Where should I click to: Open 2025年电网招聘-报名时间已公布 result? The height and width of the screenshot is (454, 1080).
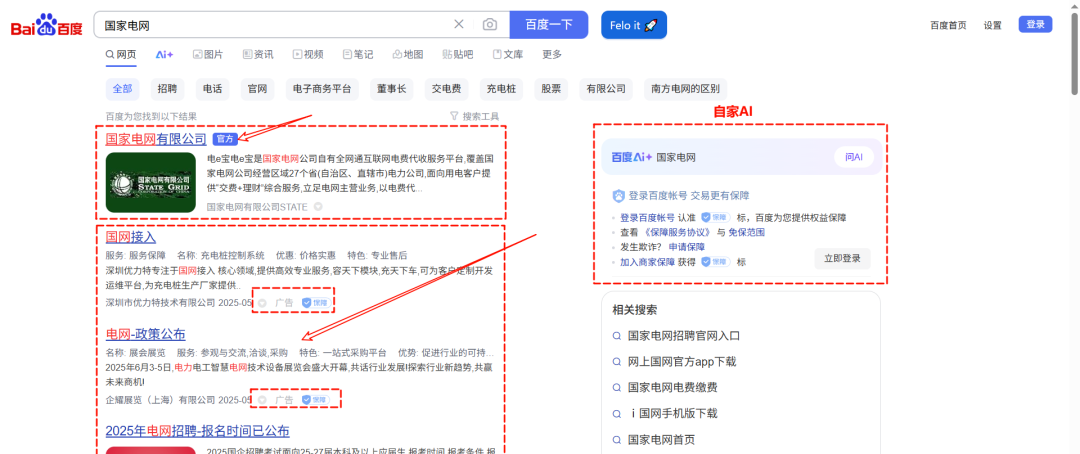click(198, 431)
